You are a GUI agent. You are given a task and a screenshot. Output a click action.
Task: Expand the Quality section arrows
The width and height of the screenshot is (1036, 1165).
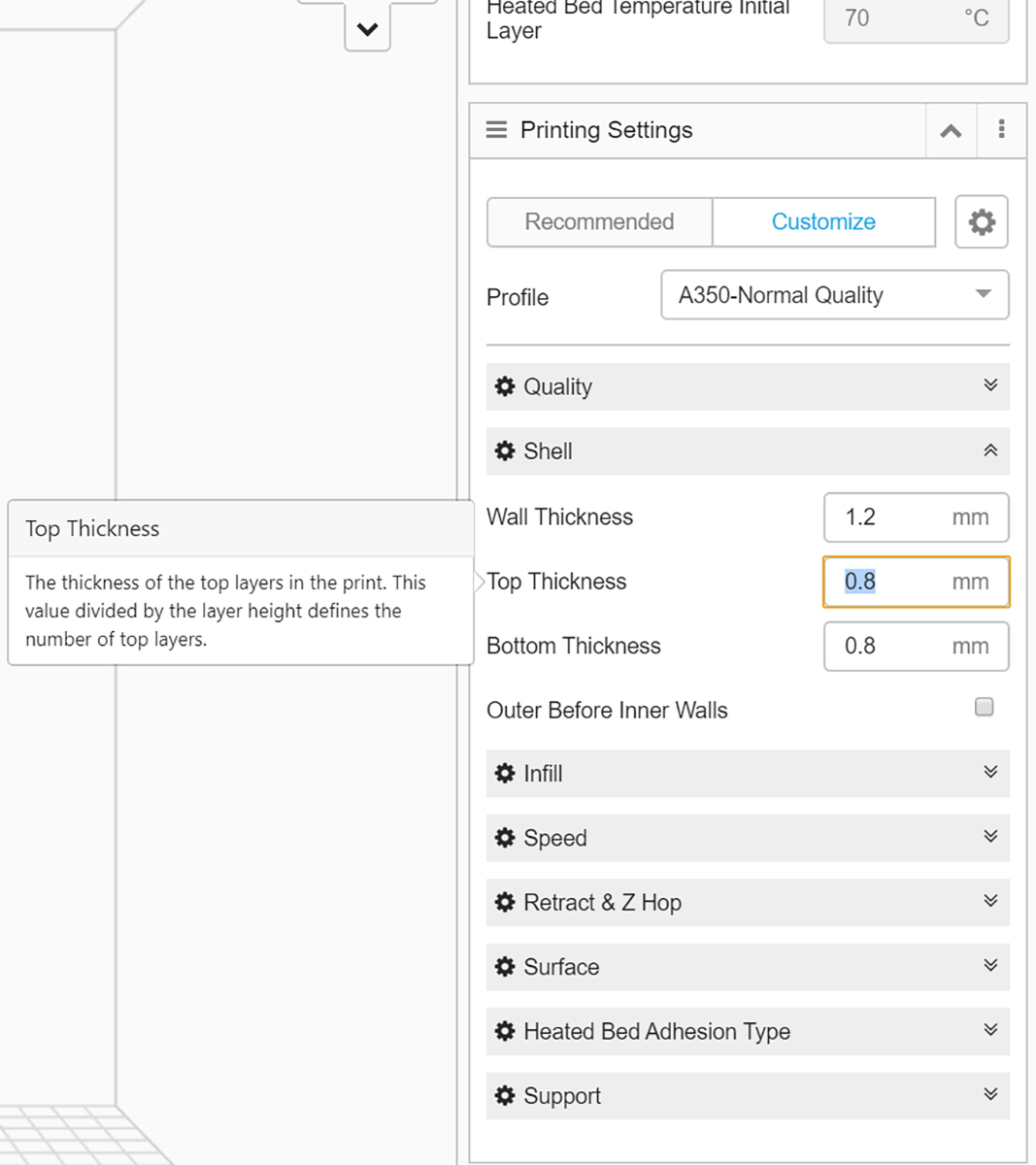tap(990, 385)
